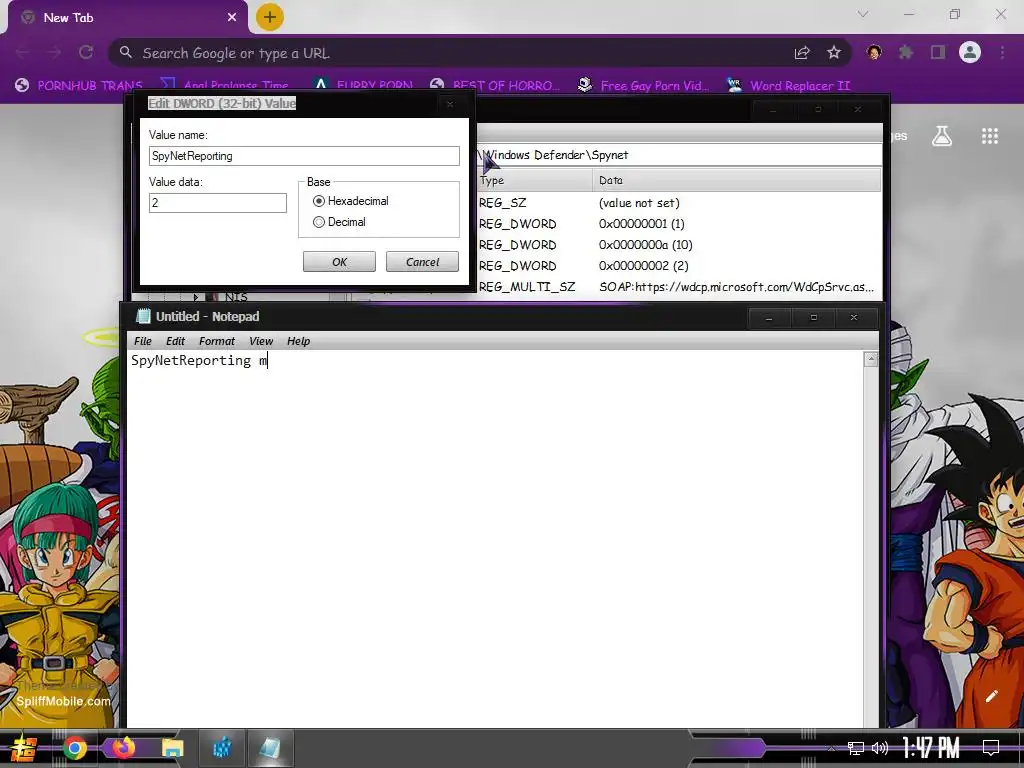
Task: Click the 1:47 PM taskbar clock
Action: coord(931,748)
